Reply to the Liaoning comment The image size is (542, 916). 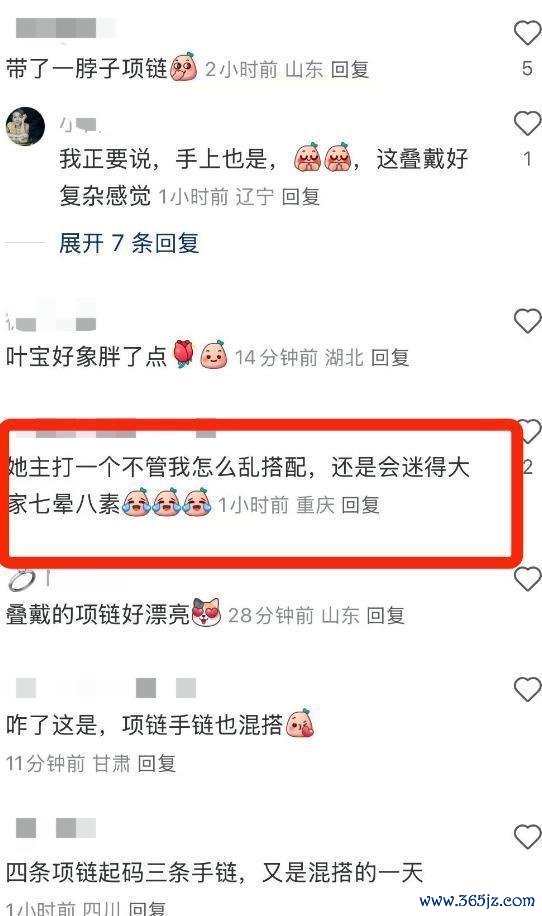(x=300, y=196)
